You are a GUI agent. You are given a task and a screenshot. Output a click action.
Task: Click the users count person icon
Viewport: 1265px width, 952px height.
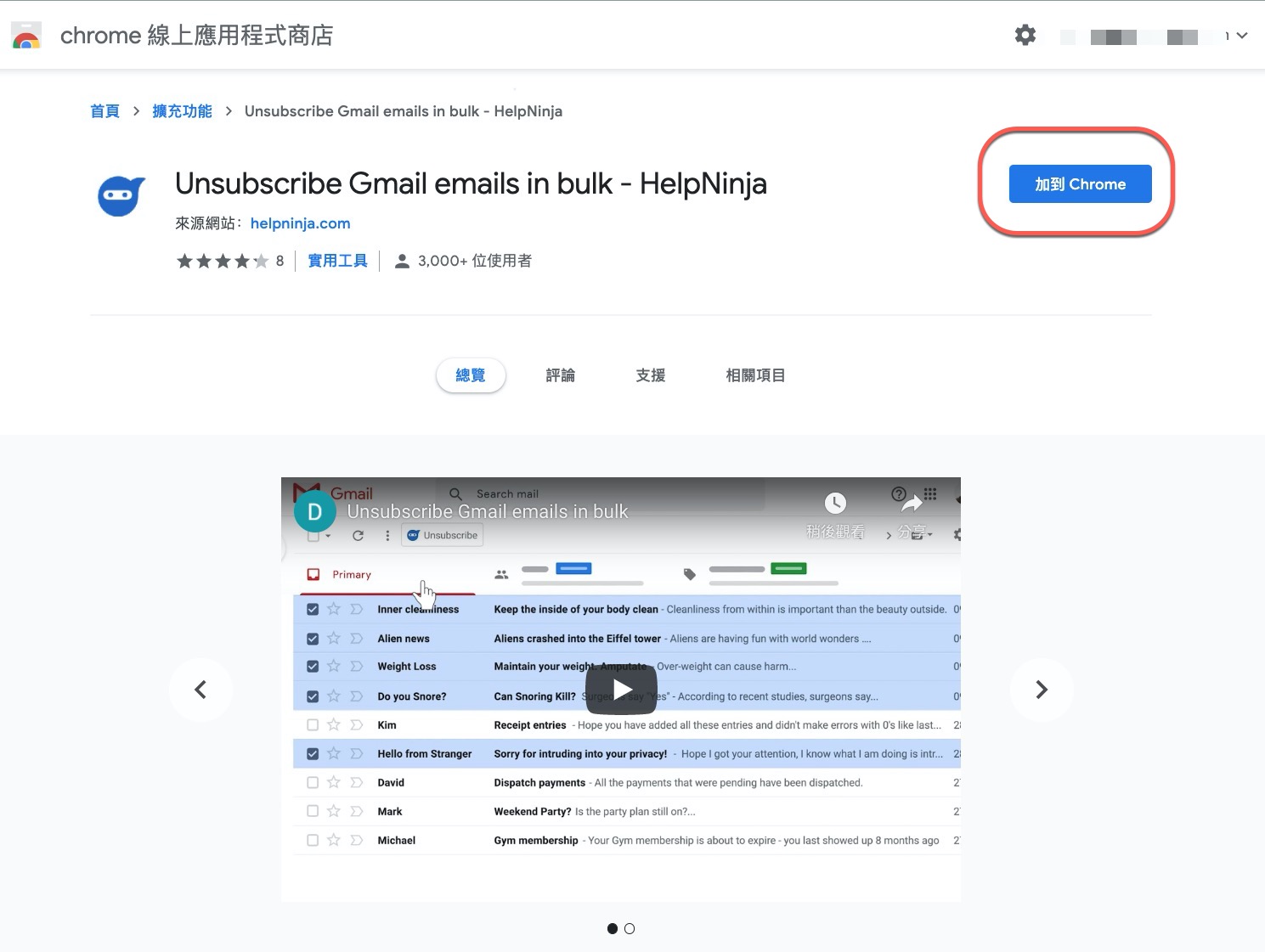pyautogui.click(x=402, y=262)
